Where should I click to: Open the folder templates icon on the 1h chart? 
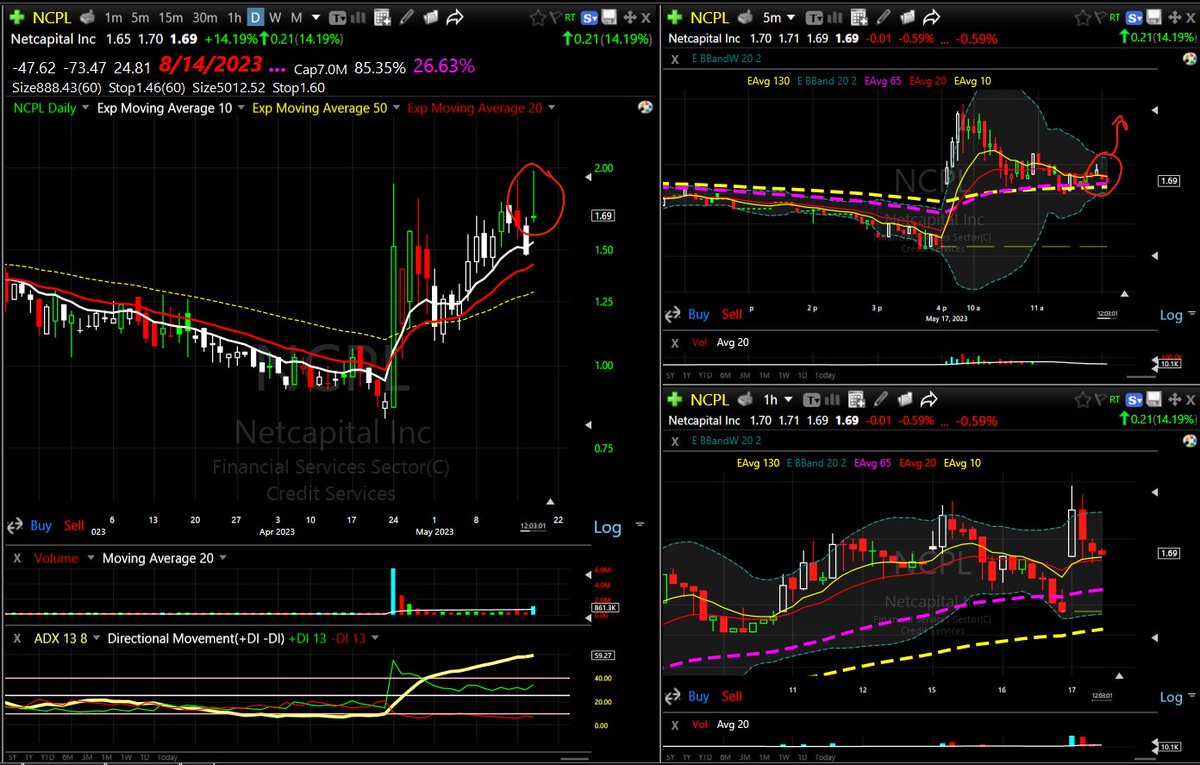[x=907, y=399]
